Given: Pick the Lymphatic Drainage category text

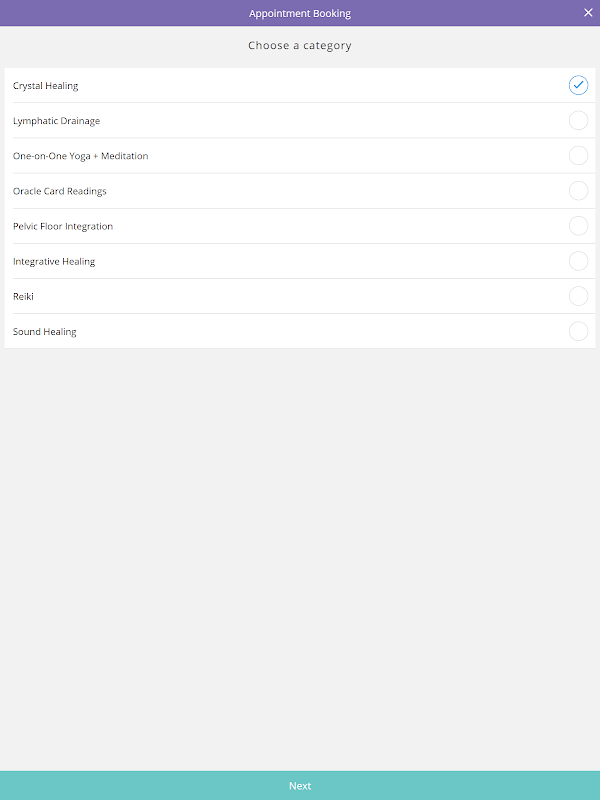Looking at the screenshot, I should click(56, 121).
